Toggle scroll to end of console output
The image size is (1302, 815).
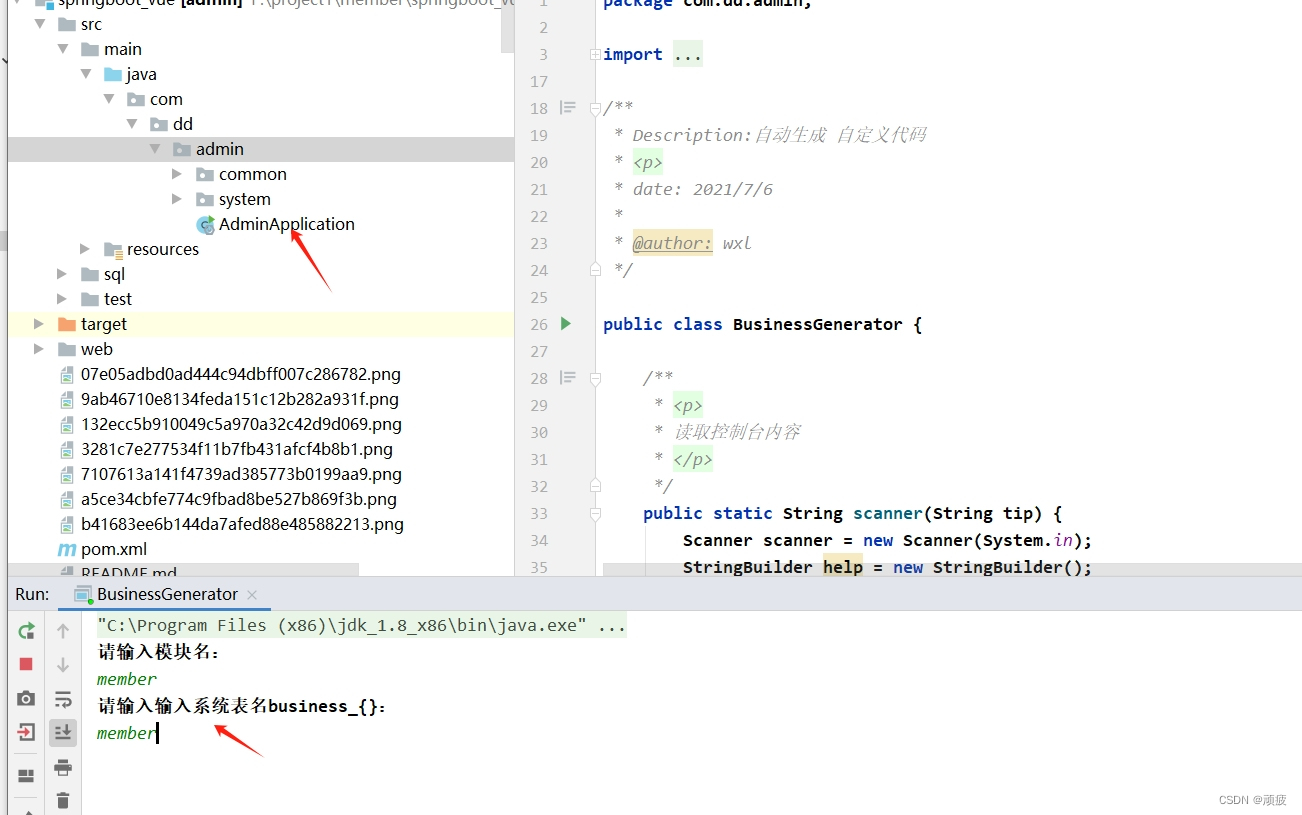pos(63,732)
